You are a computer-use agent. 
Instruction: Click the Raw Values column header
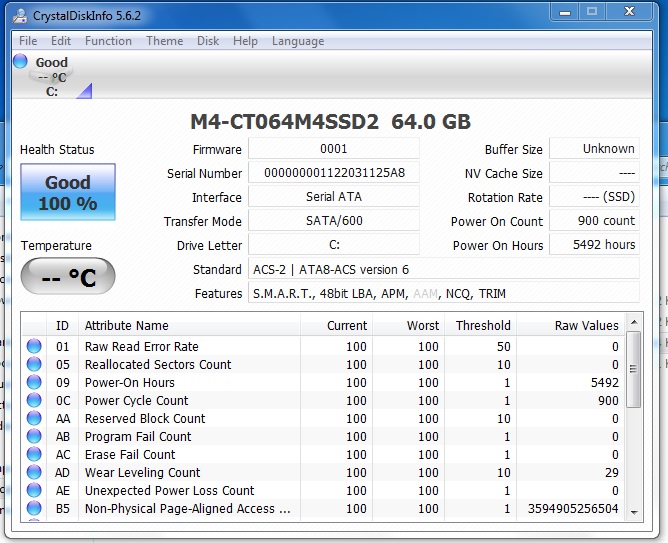(570, 325)
